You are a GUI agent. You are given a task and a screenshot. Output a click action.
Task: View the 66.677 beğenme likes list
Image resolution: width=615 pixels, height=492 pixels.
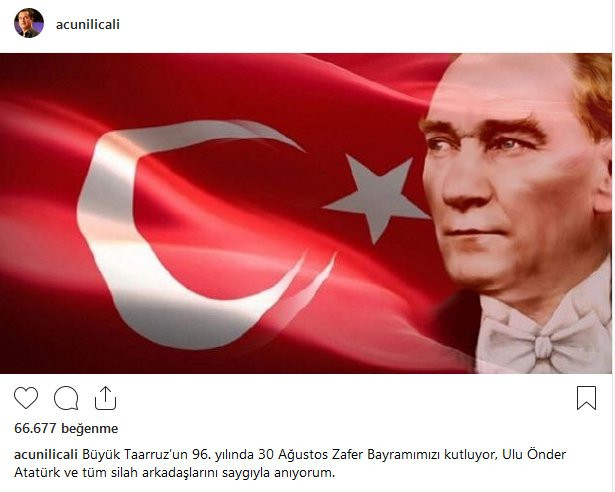pyautogui.click(x=66, y=428)
